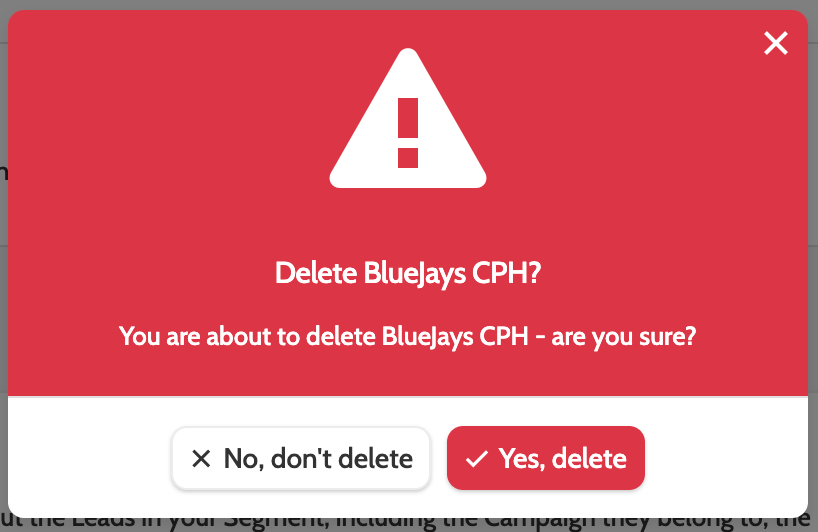This screenshot has height=532, width=818.
Task: Click the word 'No' on the white button
Action: [x=244, y=458]
